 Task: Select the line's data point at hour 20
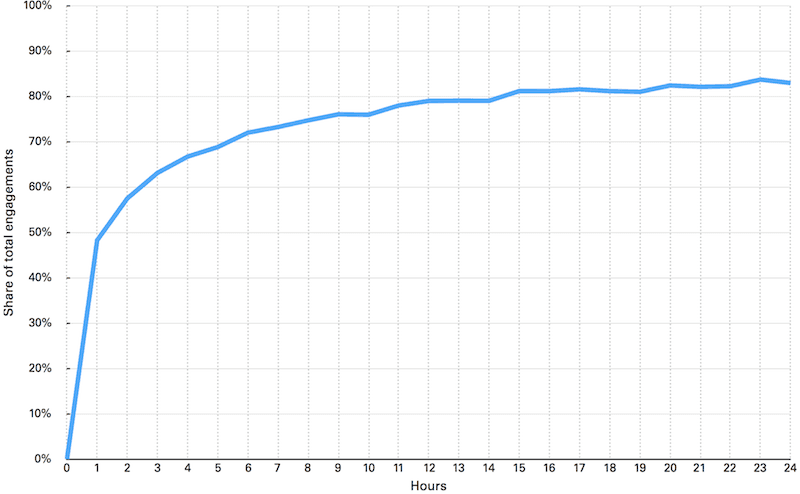coord(670,85)
